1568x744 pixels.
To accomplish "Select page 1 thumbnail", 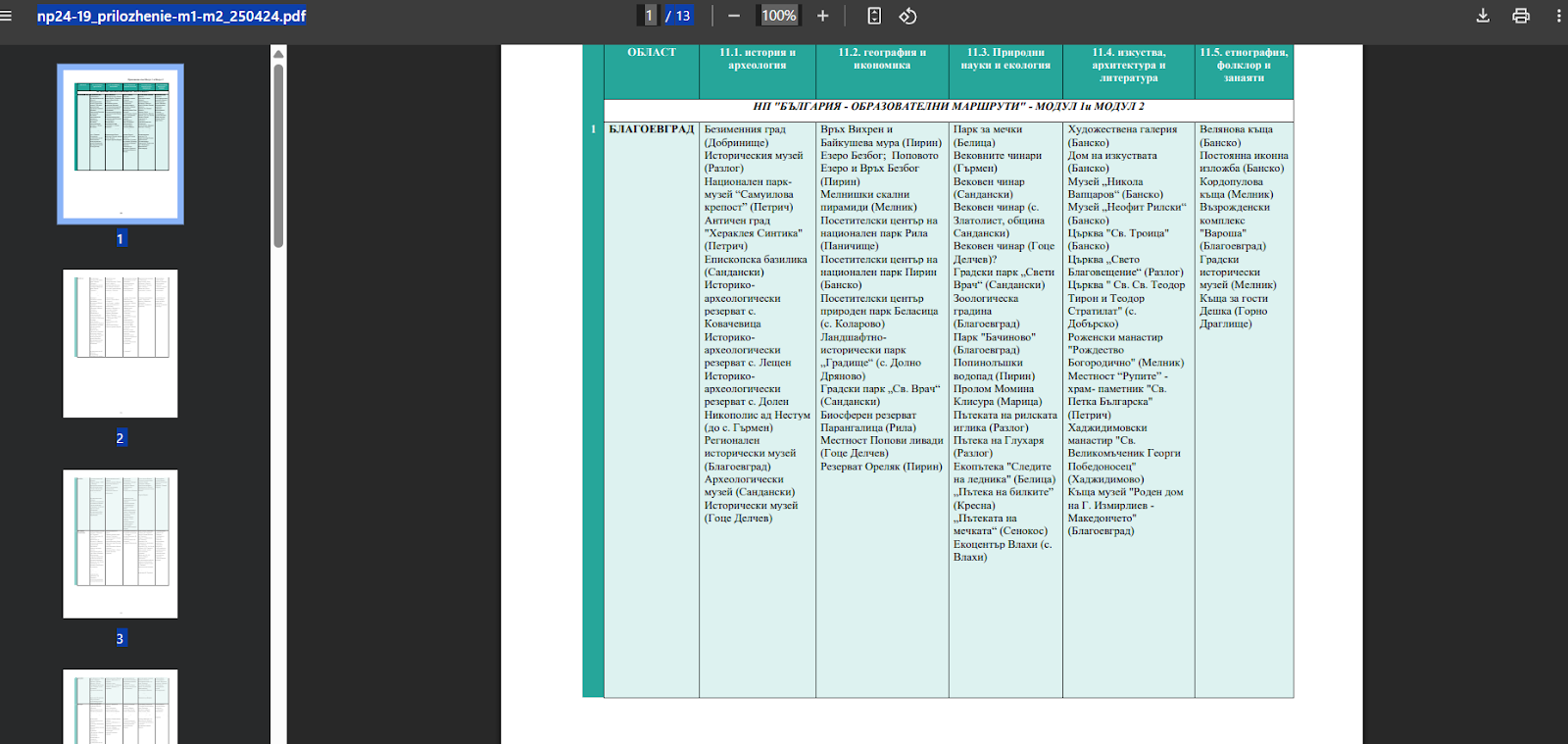I will 121,144.
